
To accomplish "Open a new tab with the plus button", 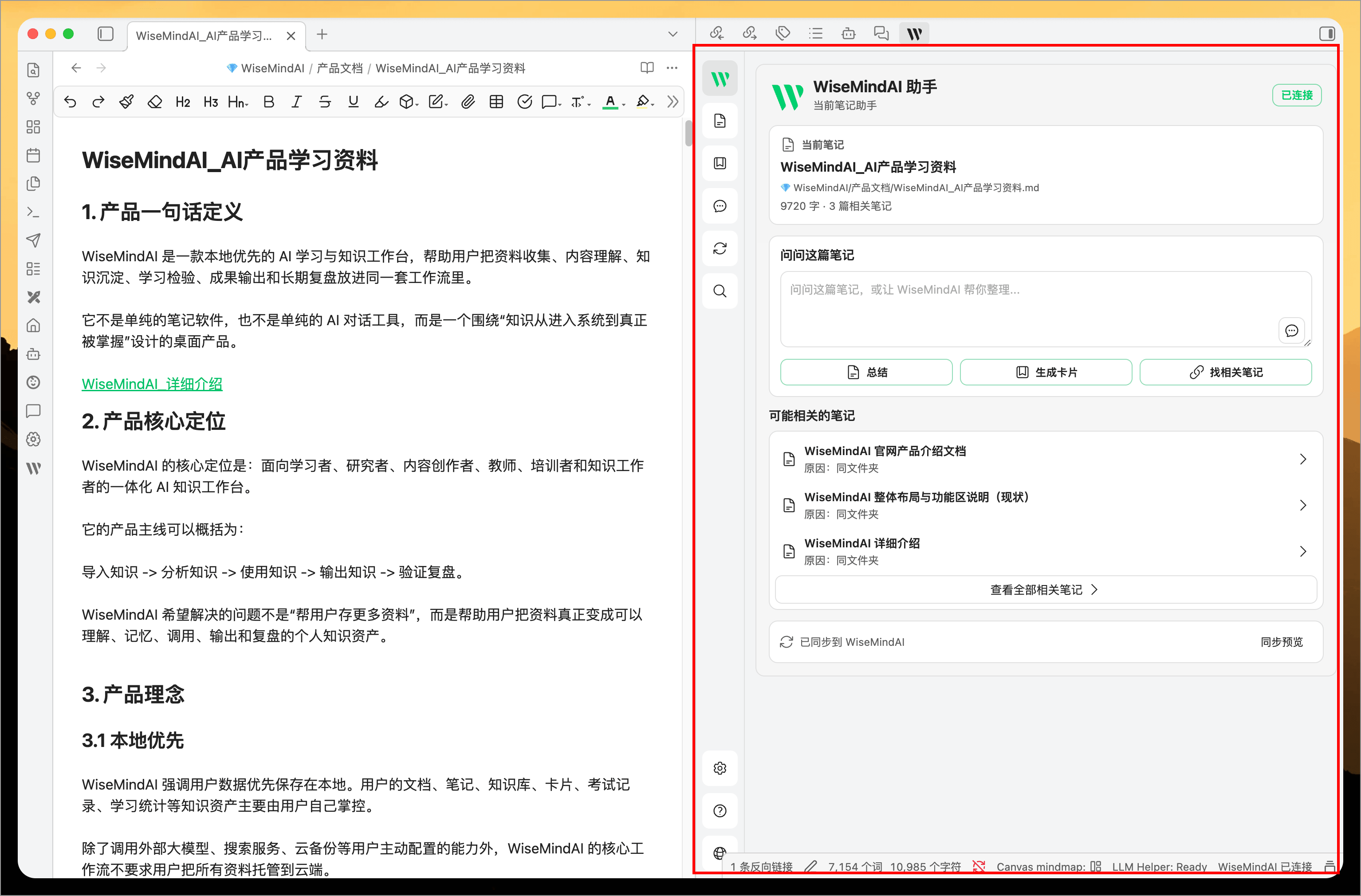I will point(322,34).
